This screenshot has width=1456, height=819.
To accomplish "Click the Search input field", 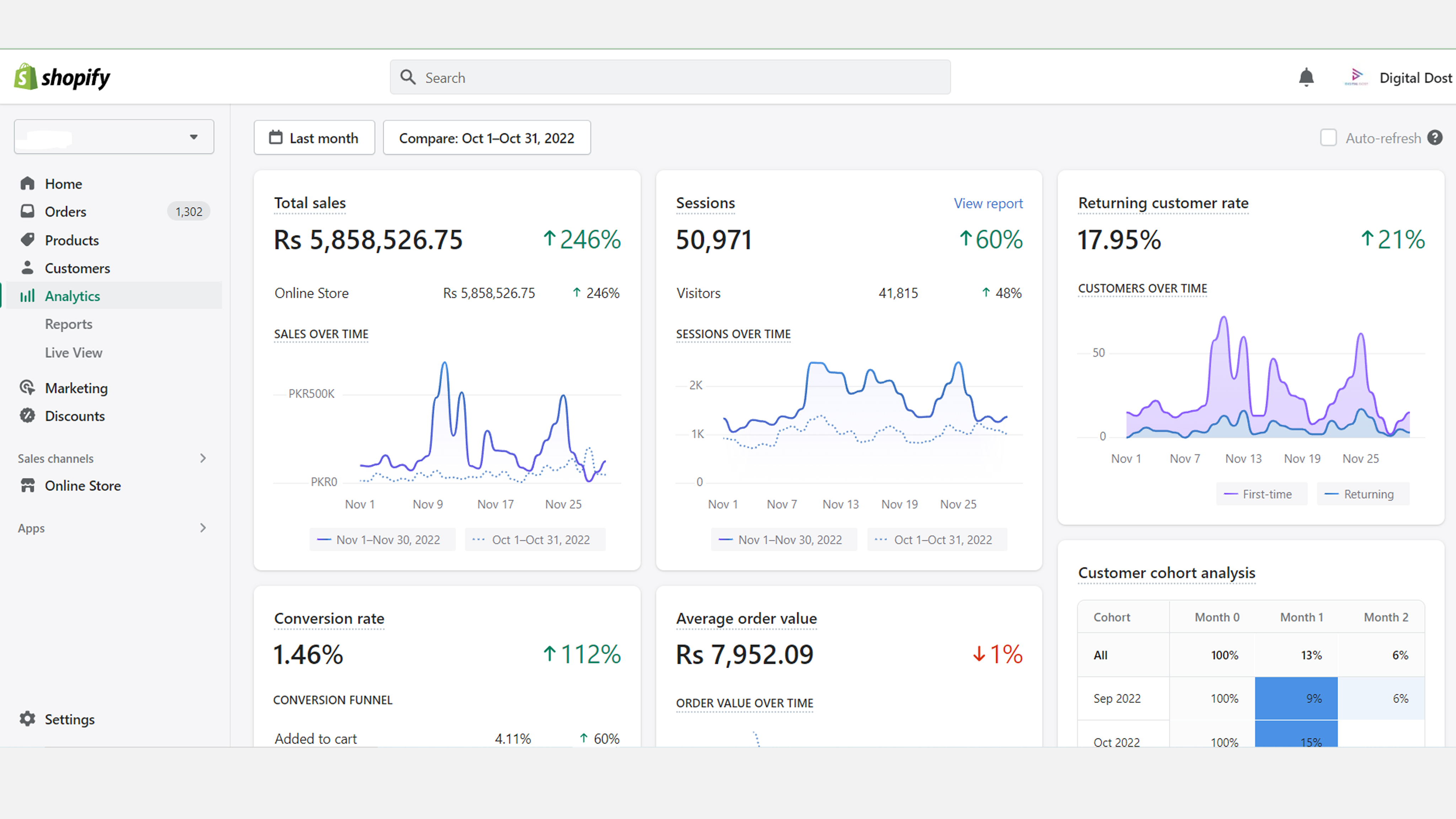I will [x=670, y=77].
